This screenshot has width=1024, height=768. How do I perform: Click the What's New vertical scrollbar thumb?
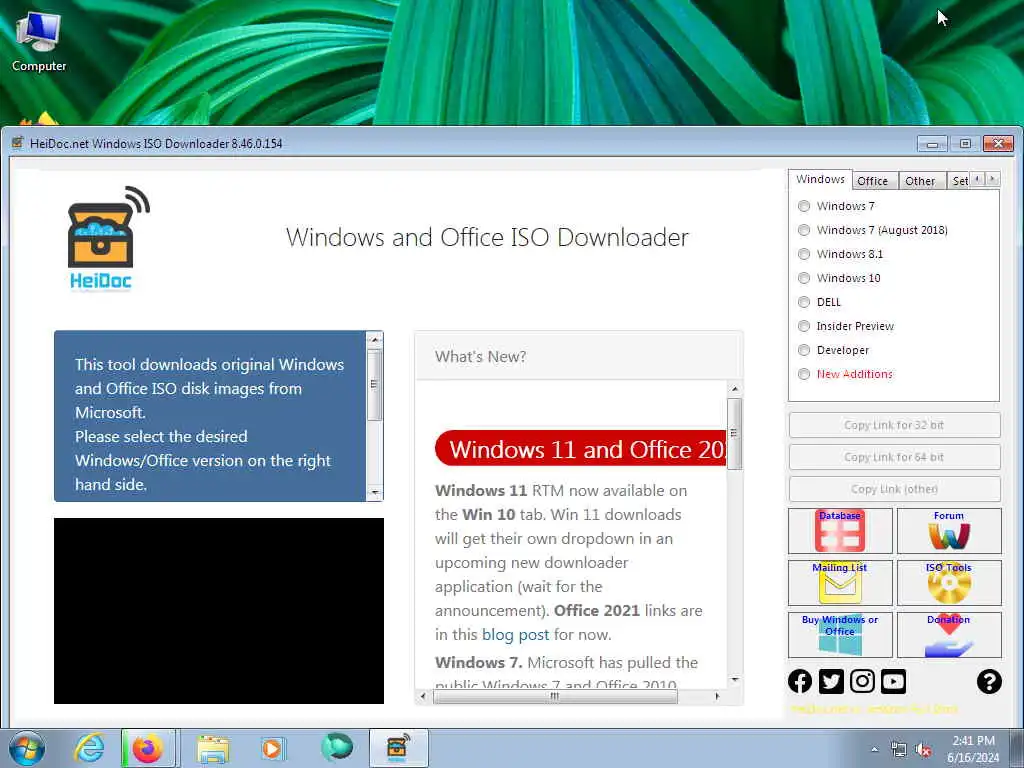coord(735,434)
